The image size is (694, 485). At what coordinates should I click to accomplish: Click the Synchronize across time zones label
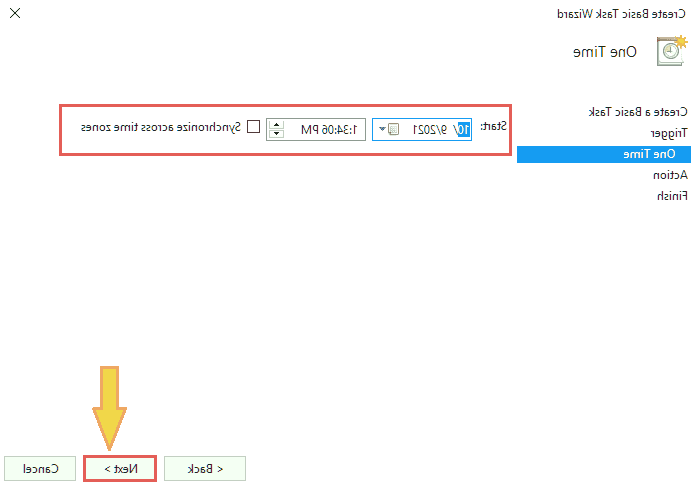[x=160, y=127]
